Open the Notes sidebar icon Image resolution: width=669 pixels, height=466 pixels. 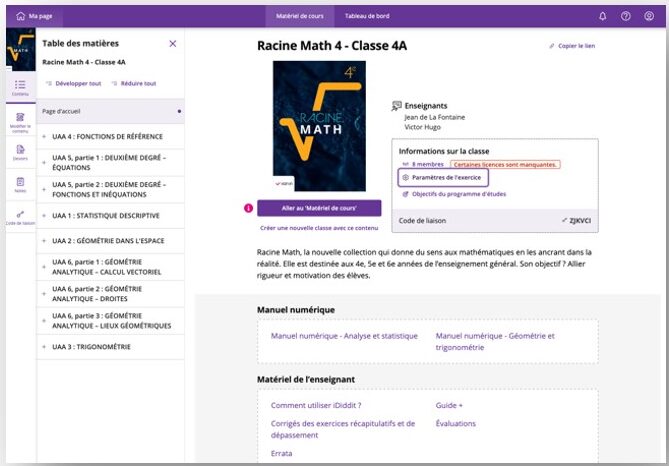20,185
